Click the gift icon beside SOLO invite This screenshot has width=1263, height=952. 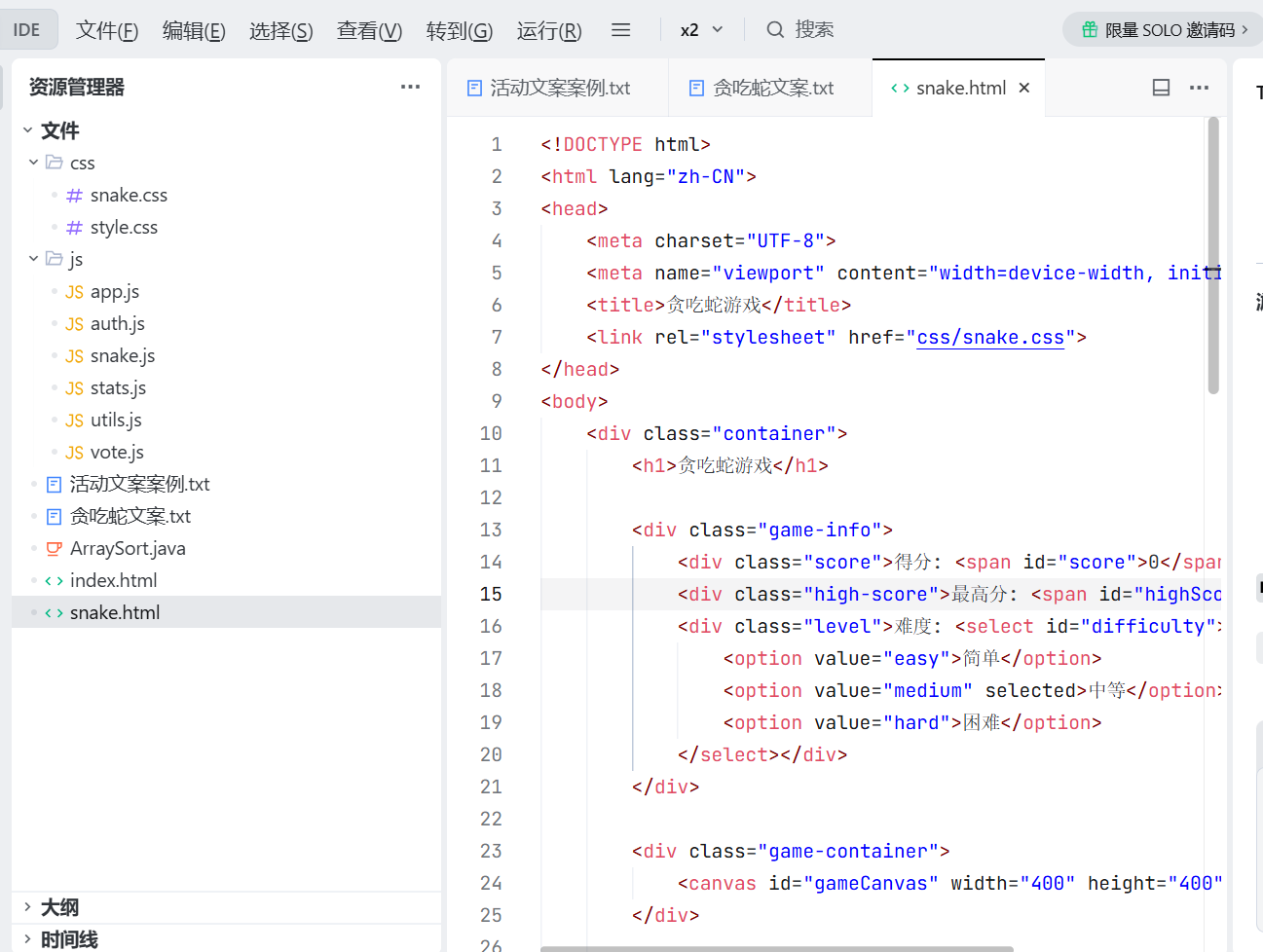point(1090,30)
